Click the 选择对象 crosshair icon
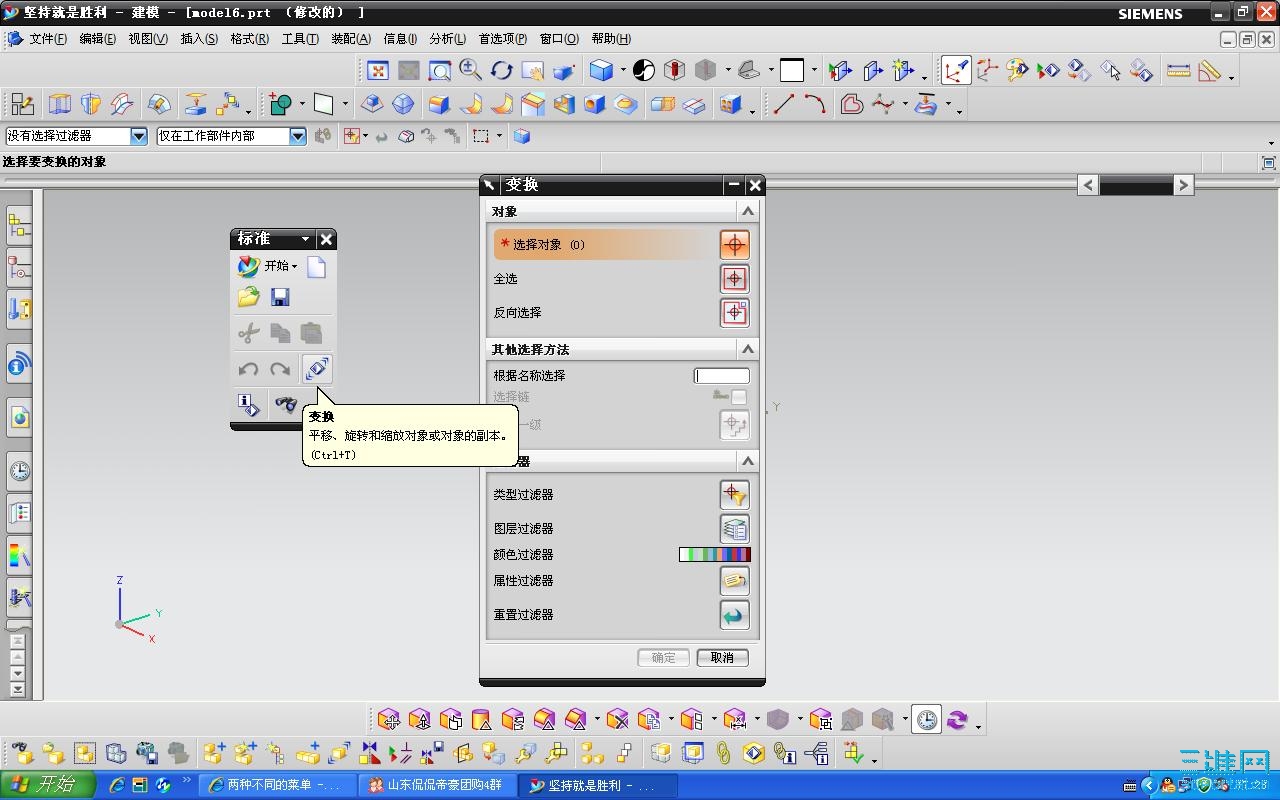 735,245
